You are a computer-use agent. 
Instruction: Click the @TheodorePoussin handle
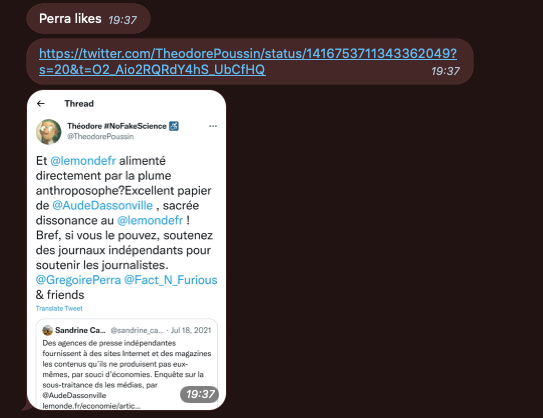(x=100, y=136)
